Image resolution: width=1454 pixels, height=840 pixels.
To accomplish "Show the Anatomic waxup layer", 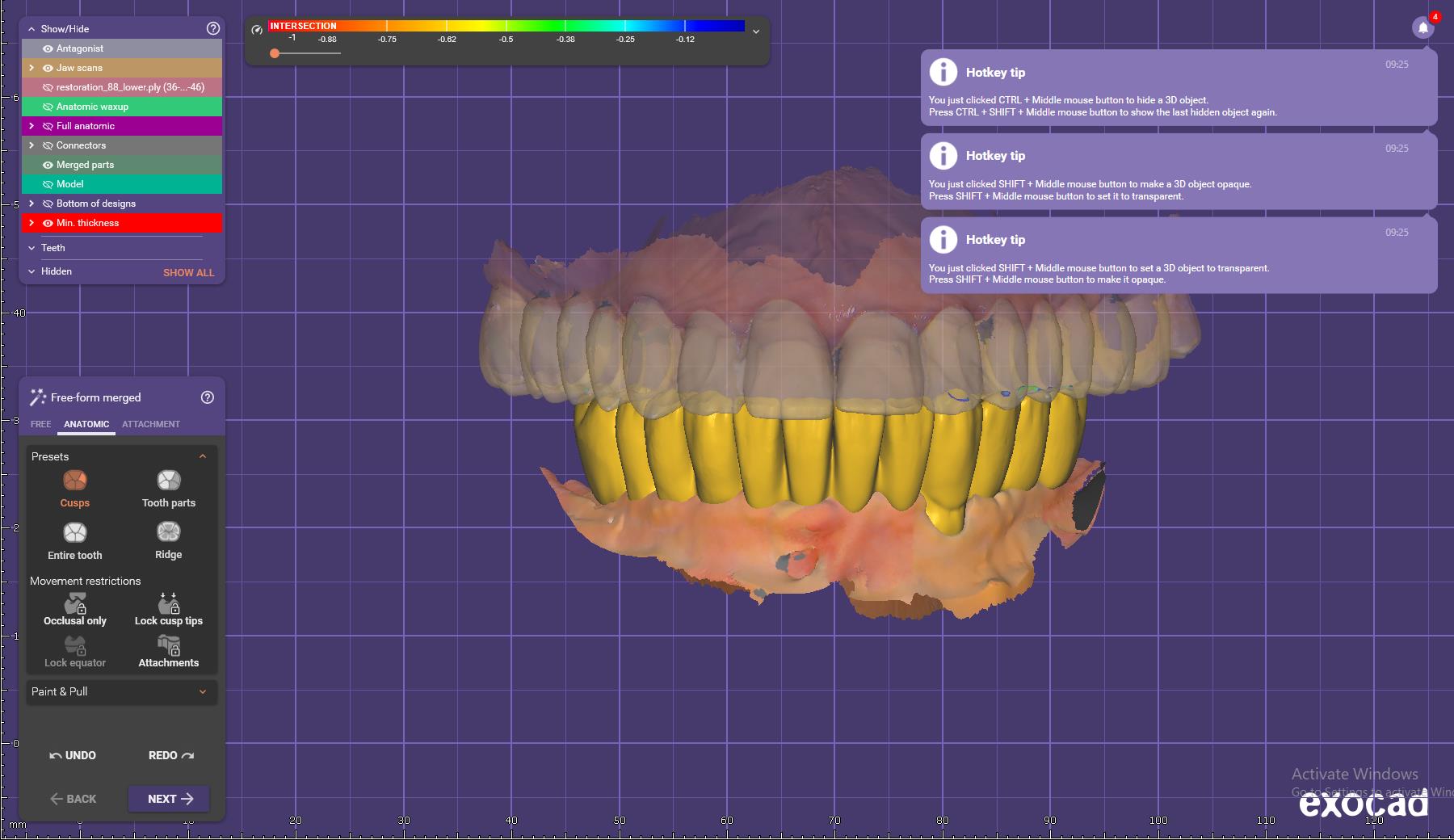I will [48, 107].
